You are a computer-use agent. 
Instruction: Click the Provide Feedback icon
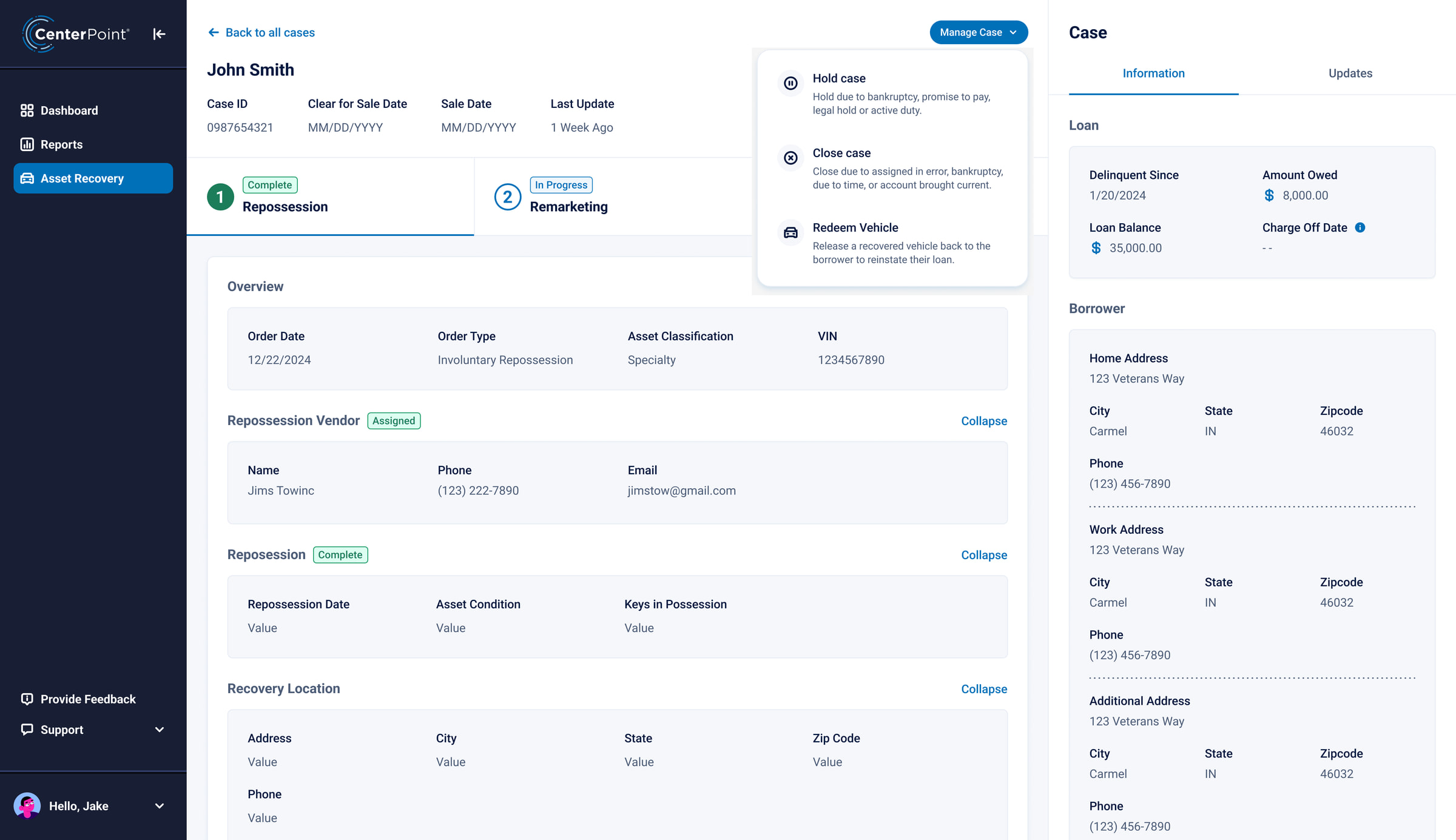click(x=27, y=699)
